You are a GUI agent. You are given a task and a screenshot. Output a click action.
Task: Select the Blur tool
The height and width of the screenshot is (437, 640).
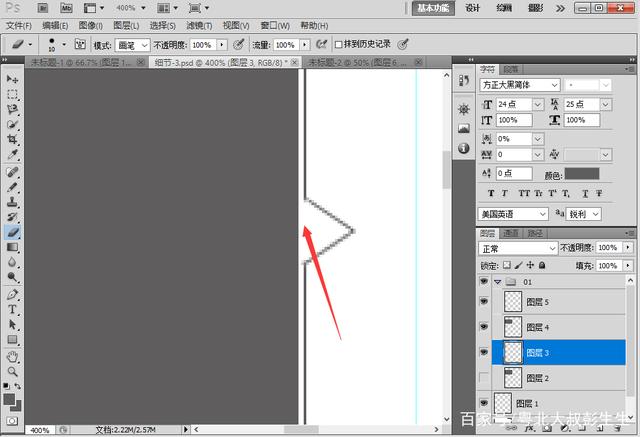12,262
